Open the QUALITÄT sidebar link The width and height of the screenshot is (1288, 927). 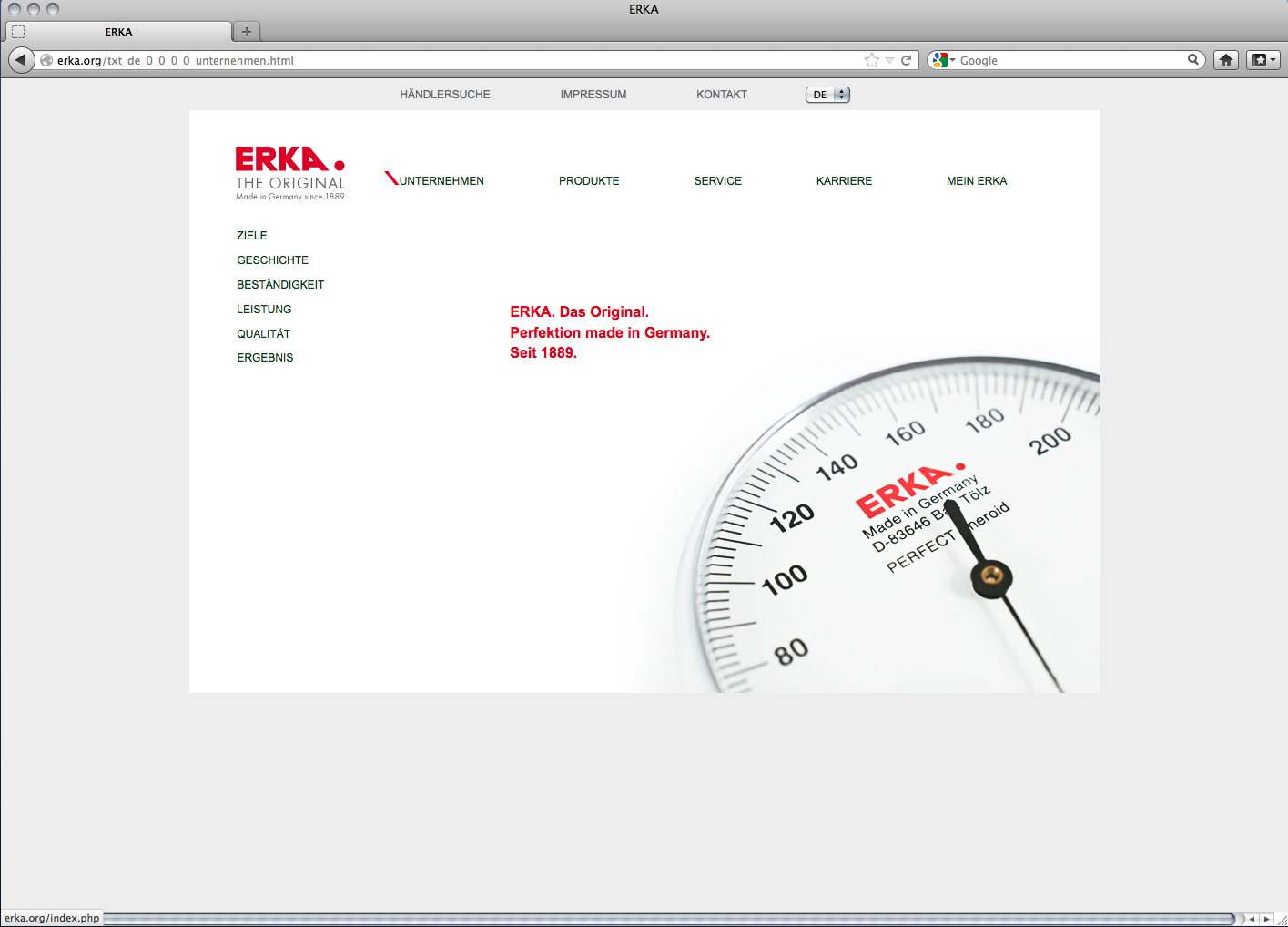[263, 334]
